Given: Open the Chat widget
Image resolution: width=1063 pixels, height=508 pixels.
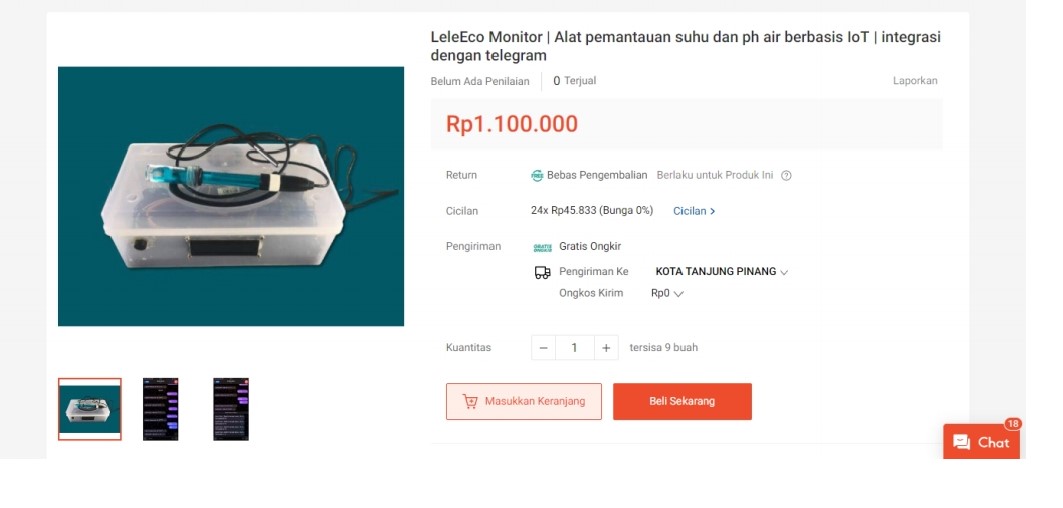Looking at the screenshot, I should 981,442.
